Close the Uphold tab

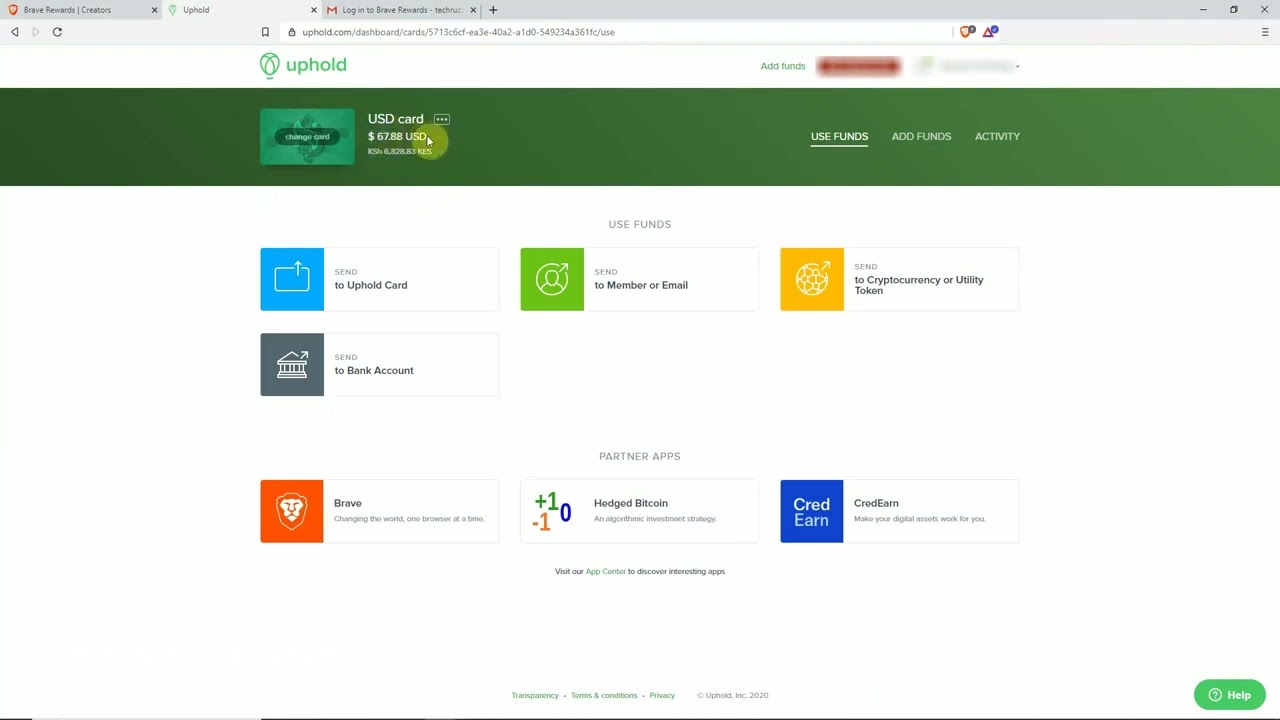314,10
